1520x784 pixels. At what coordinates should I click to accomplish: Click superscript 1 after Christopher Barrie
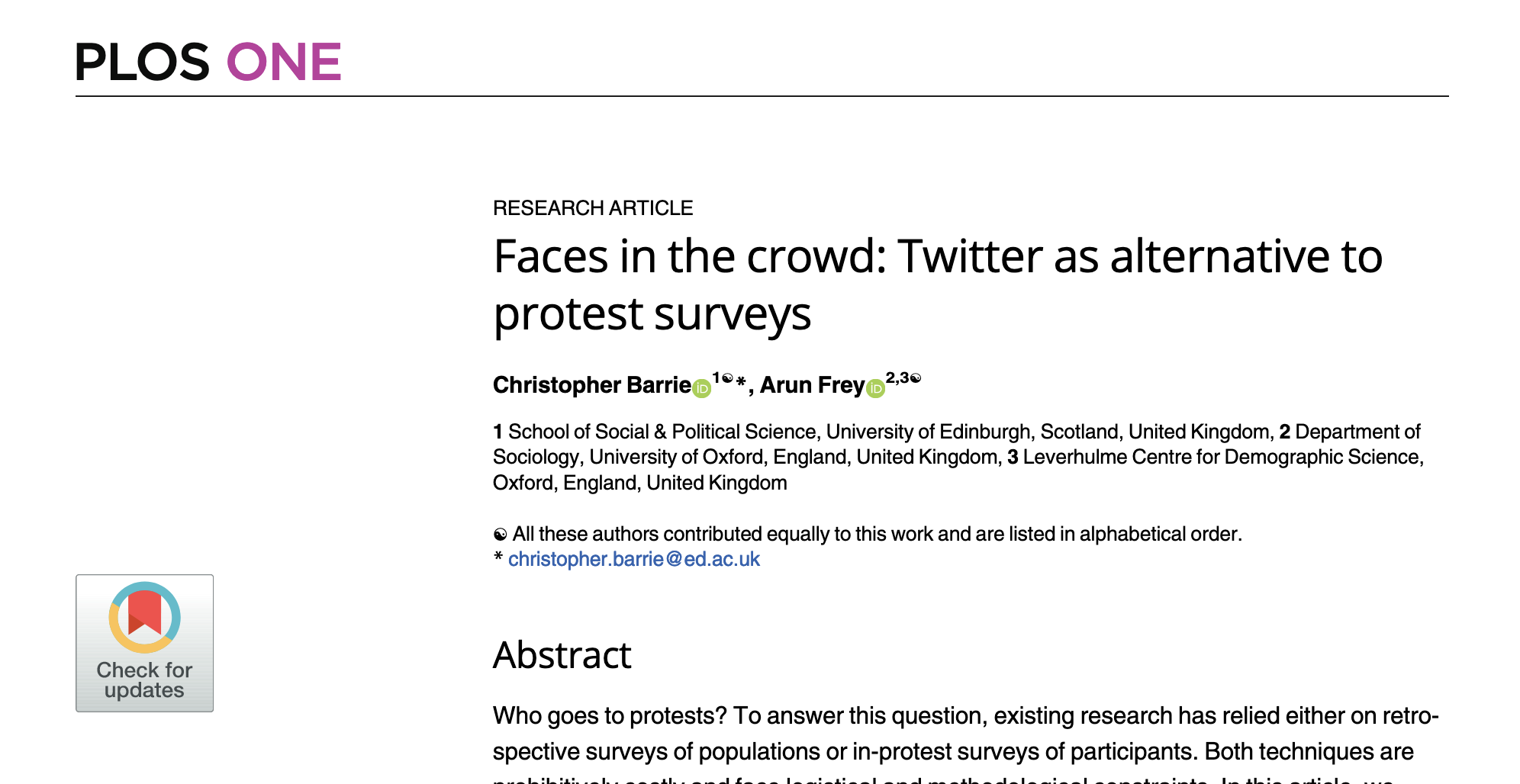716,377
